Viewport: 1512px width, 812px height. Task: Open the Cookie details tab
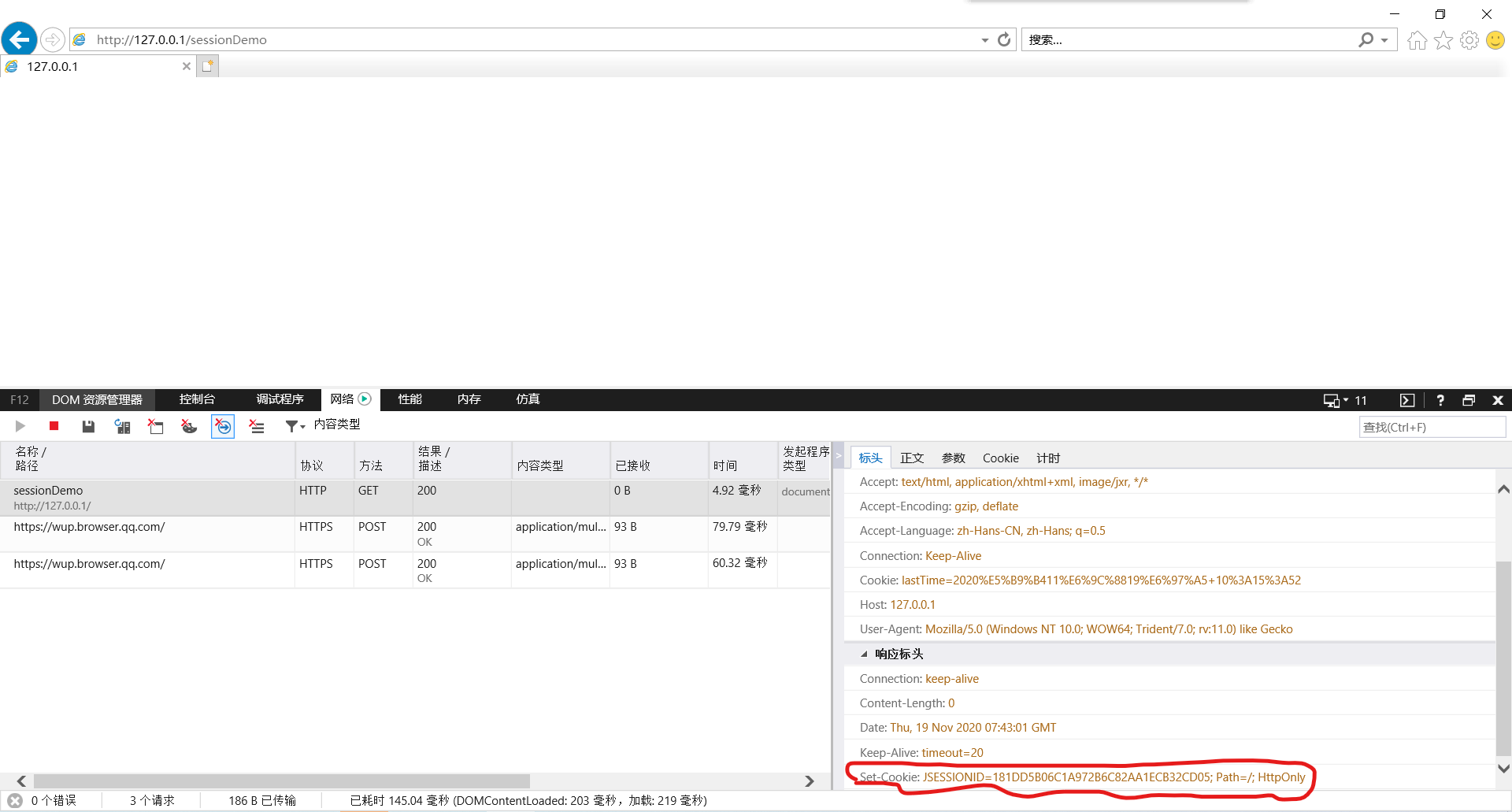point(1000,458)
